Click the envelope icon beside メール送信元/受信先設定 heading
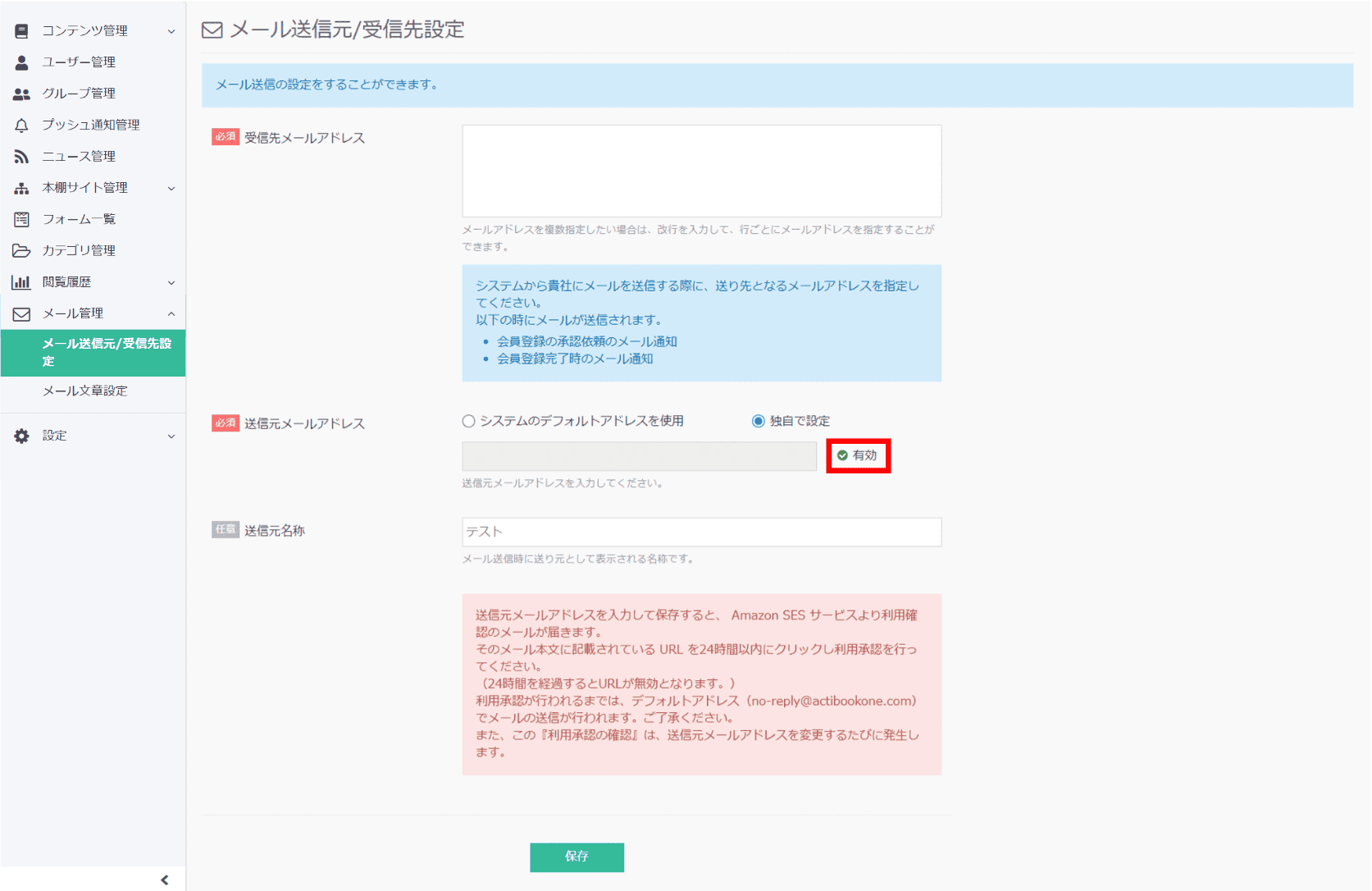This screenshot has height=891, width=1372. (211, 30)
